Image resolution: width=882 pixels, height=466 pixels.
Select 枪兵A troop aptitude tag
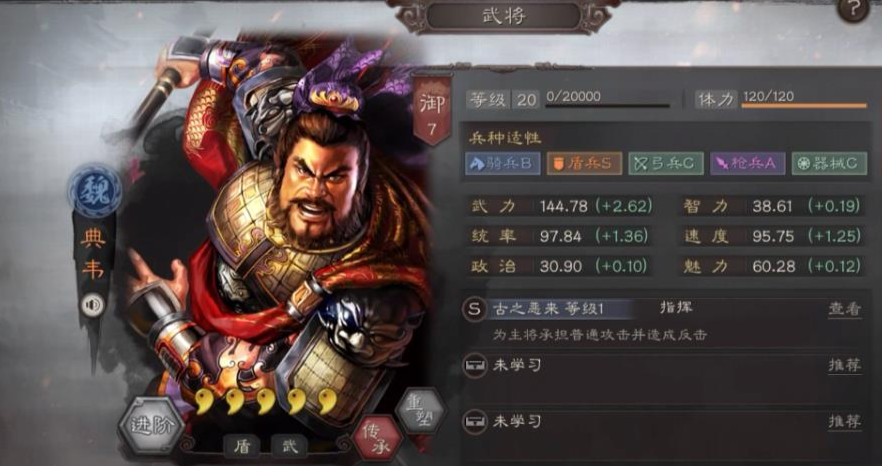point(748,163)
